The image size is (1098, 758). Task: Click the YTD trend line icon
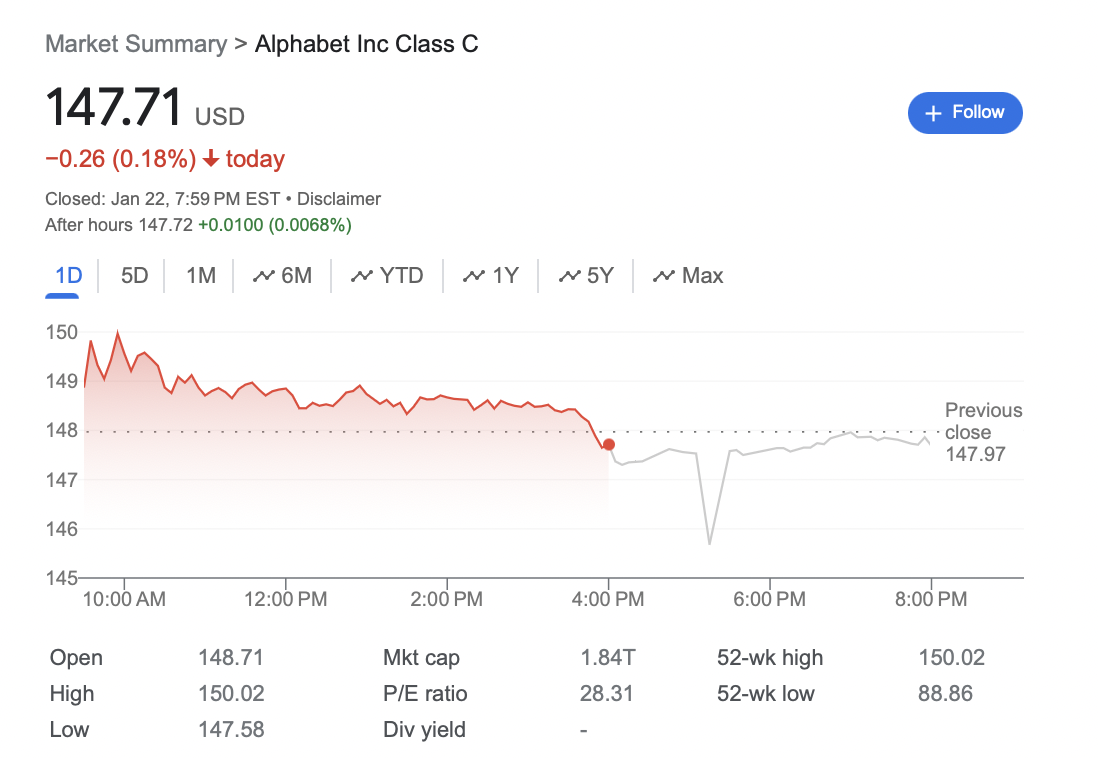tap(362, 276)
